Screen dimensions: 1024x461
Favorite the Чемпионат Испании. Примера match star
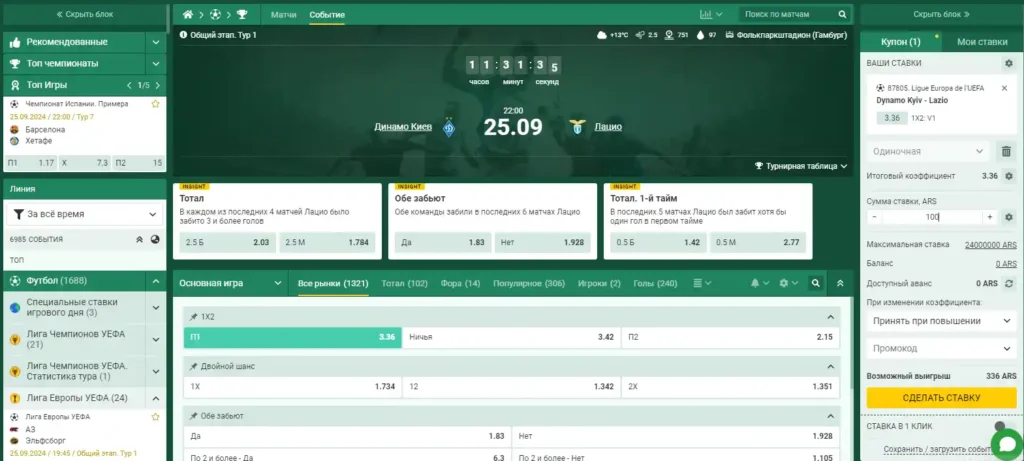coord(155,104)
